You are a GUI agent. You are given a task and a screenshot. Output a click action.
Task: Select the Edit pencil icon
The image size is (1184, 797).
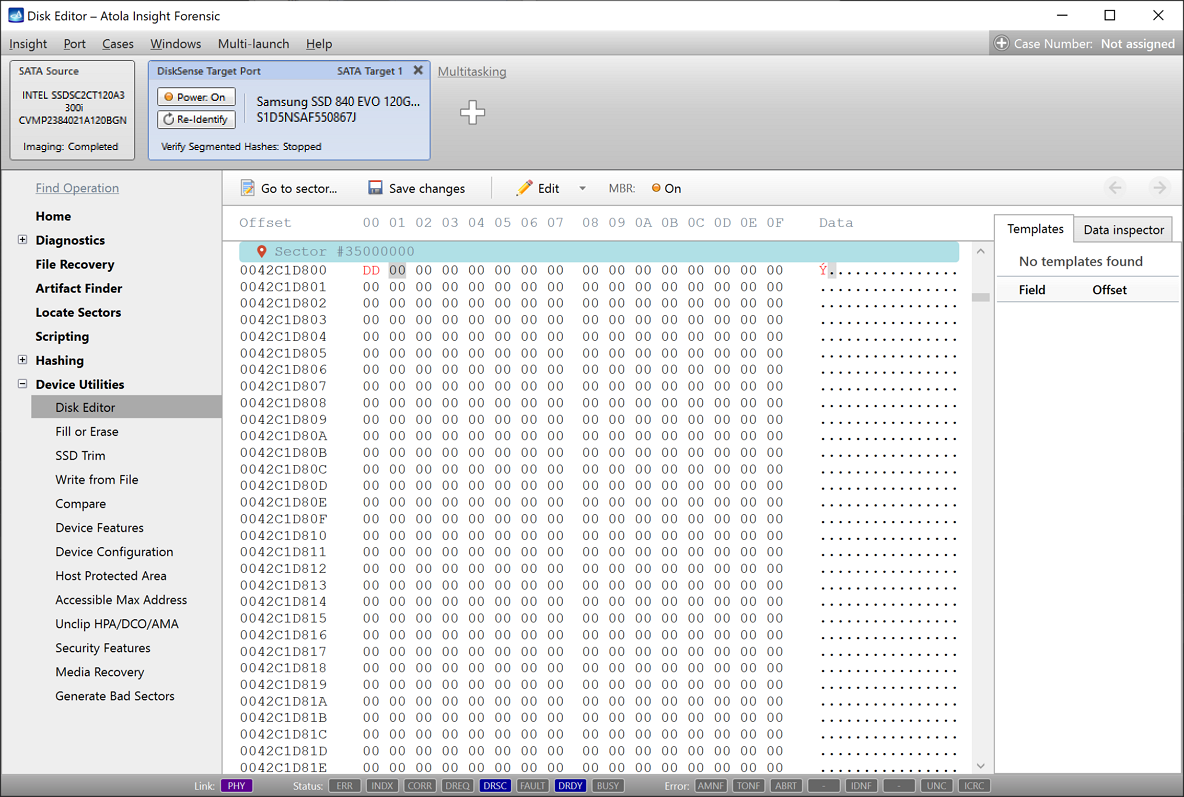(x=525, y=188)
